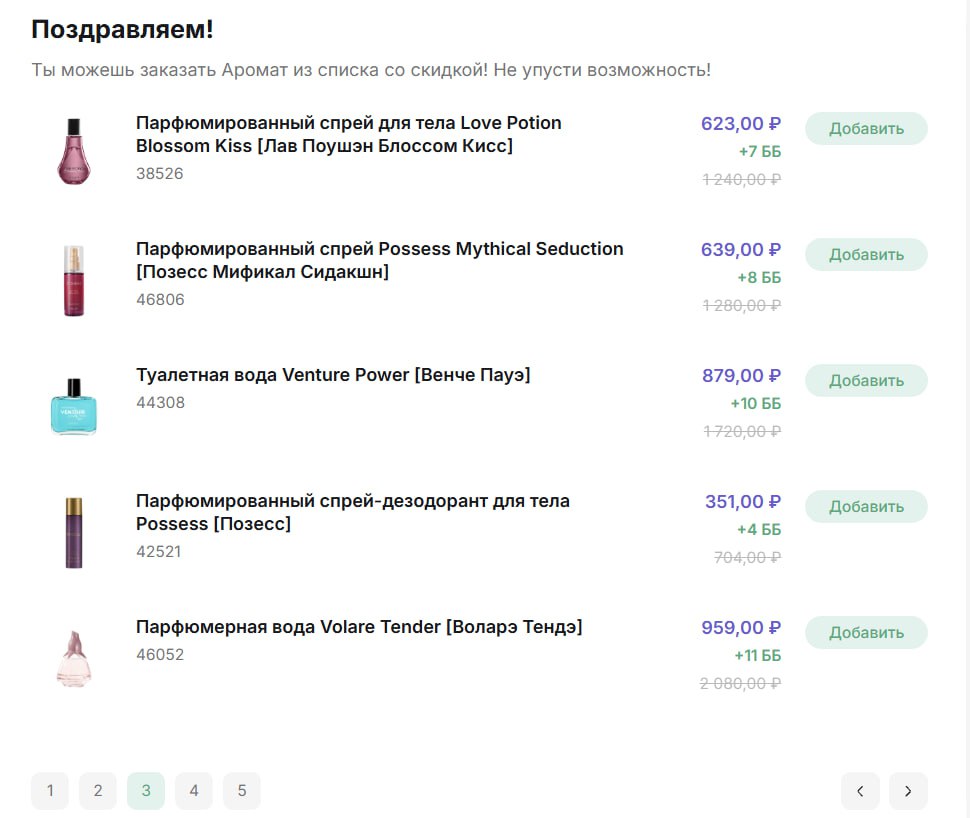Switch to page 4
The width and height of the screenshot is (970, 818).
pos(194,791)
